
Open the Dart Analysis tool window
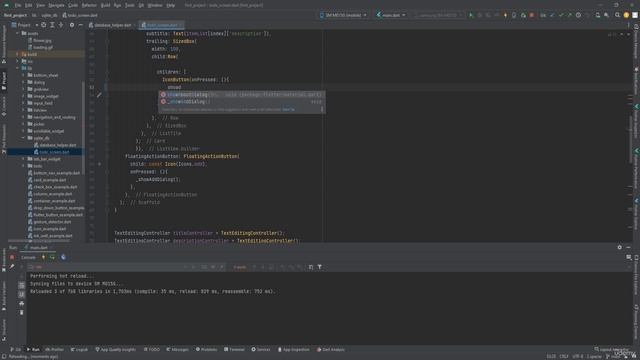click(331, 349)
